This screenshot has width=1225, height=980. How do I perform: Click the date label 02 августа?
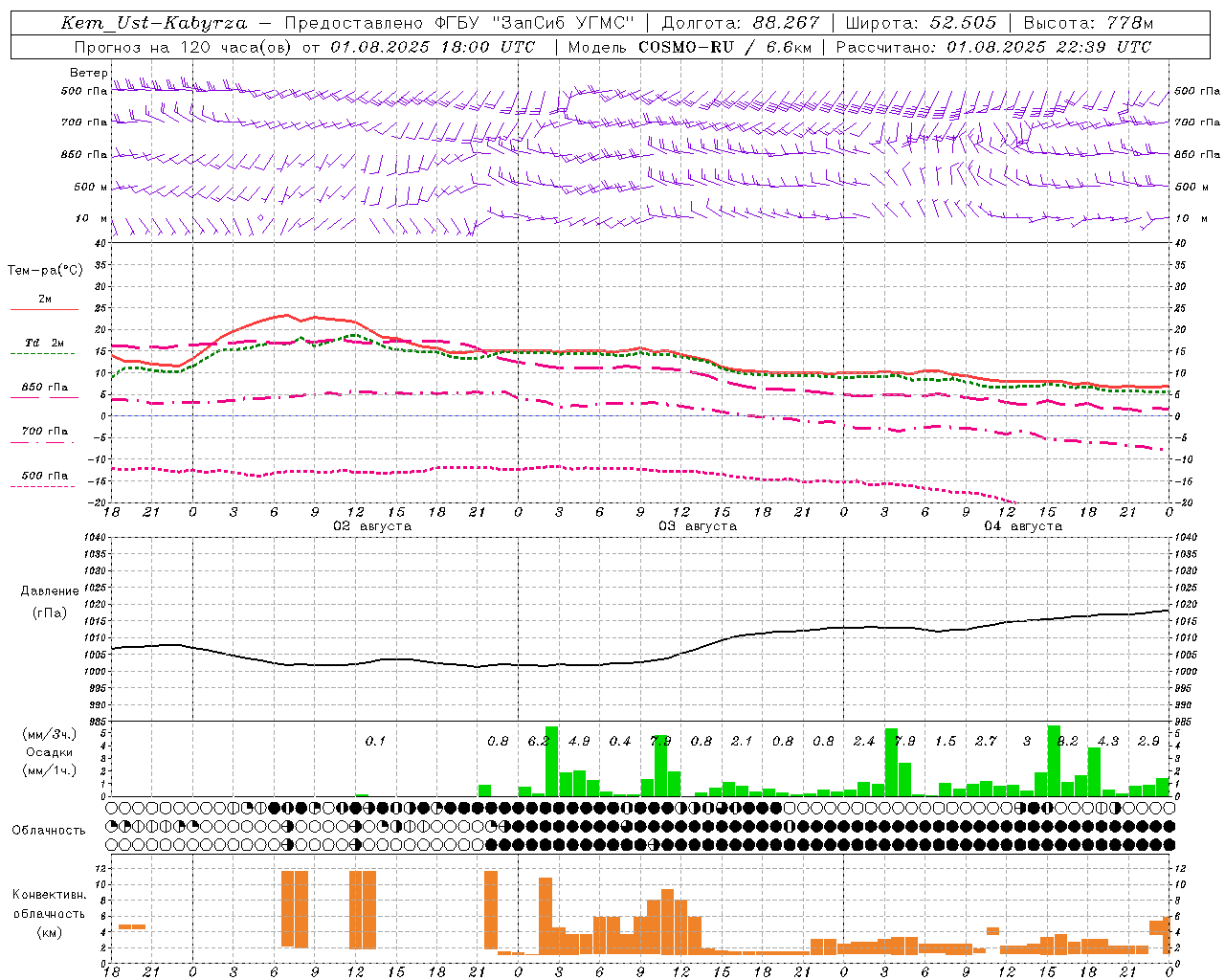click(372, 526)
